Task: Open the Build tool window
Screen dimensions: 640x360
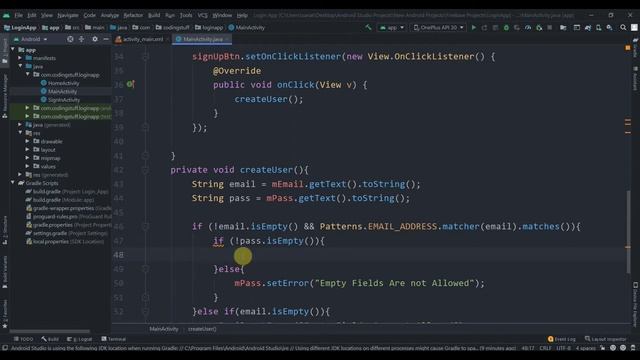Action: pyautogui.click(x=50, y=339)
